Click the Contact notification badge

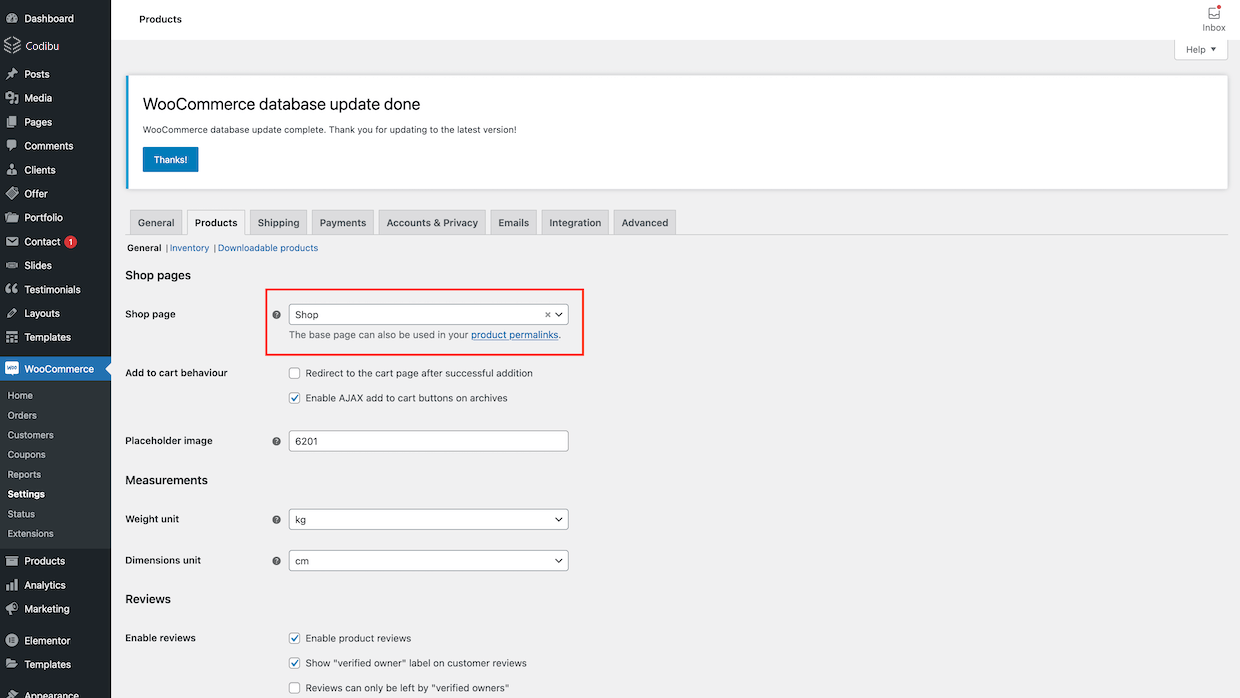(x=71, y=242)
